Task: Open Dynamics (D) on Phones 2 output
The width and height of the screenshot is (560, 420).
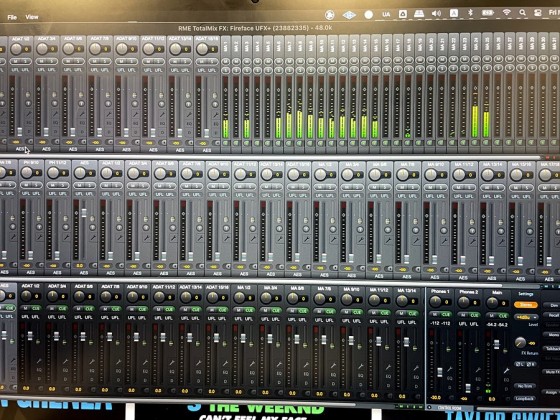Action: point(478,387)
